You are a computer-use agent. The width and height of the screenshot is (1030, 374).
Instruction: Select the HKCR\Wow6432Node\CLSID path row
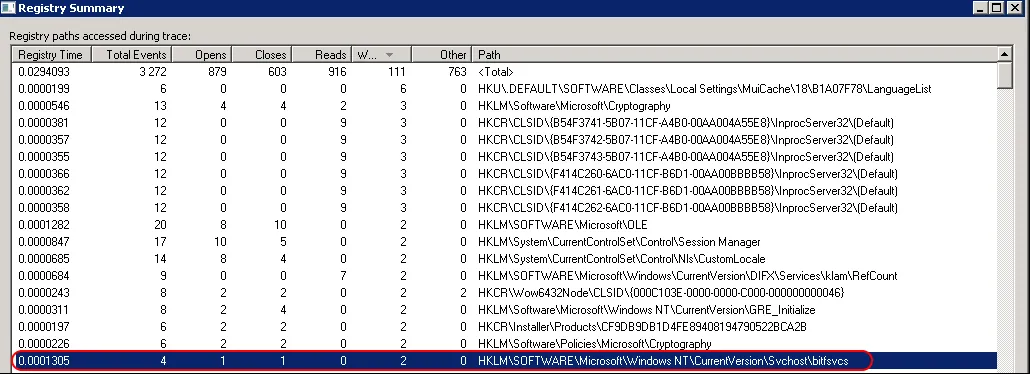tap(504, 293)
